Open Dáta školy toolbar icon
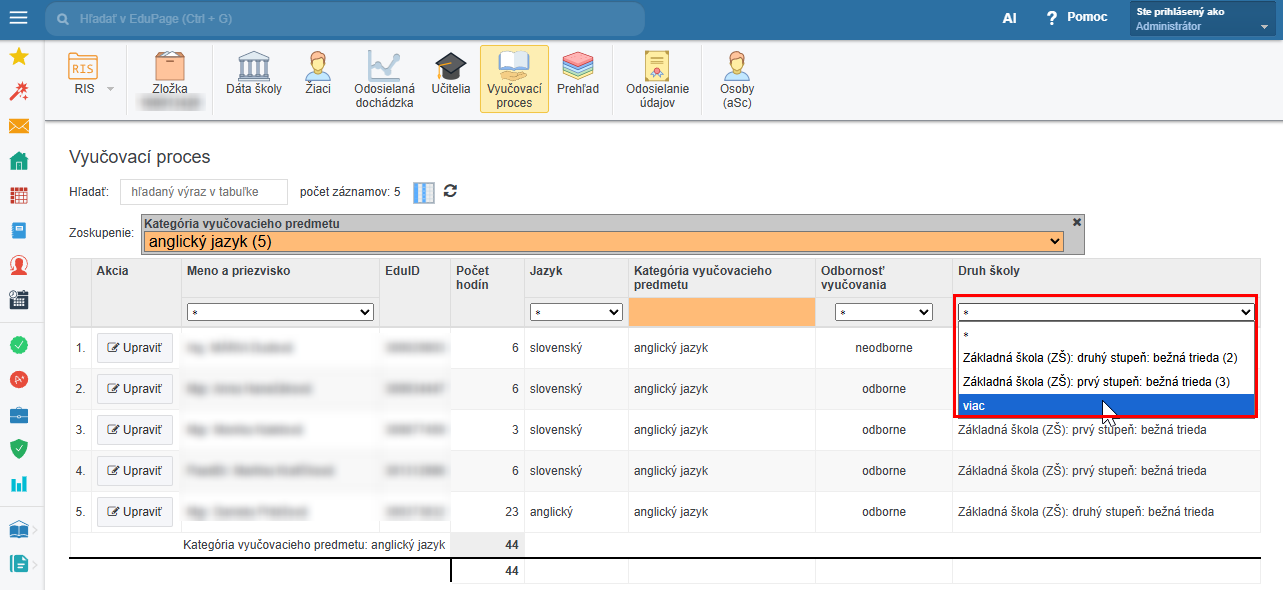The image size is (1283, 590). pyautogui.click(x=254, y=74)
